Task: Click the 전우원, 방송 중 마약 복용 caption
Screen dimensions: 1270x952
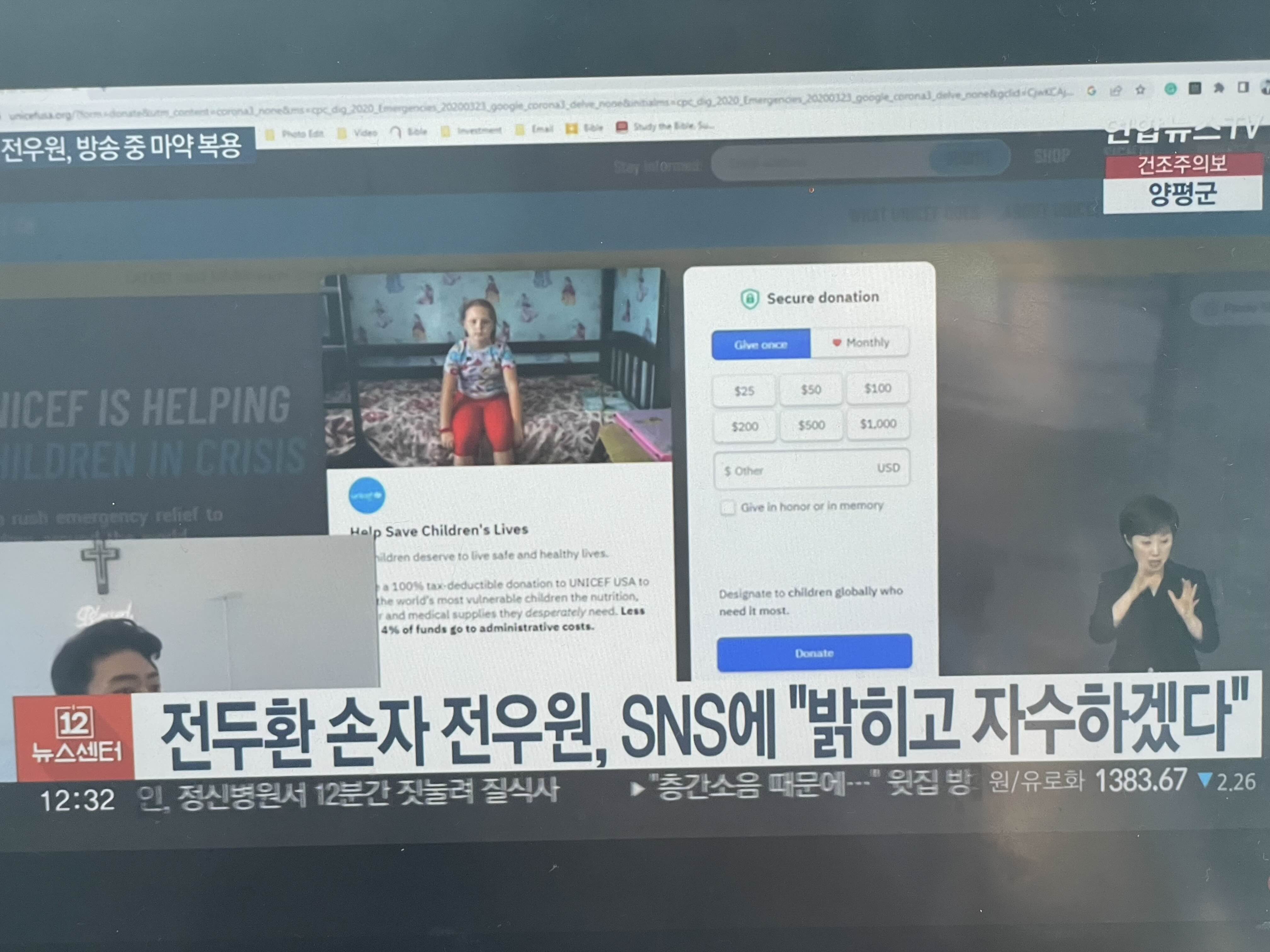Action: click(x=122, y=147)
